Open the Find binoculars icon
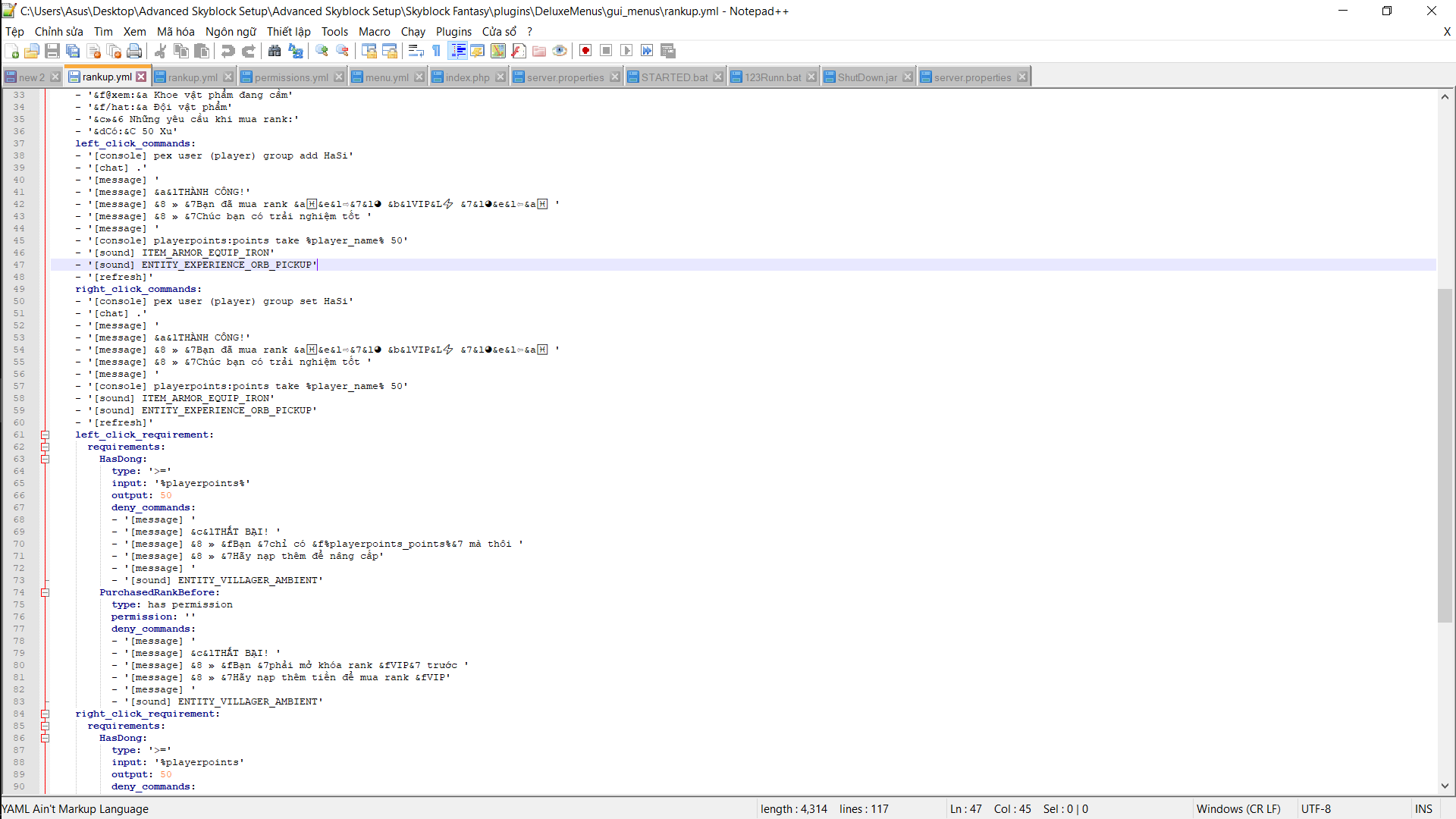Image resolution: width=1456 pixels, height=819 pixels. (275, 51)
